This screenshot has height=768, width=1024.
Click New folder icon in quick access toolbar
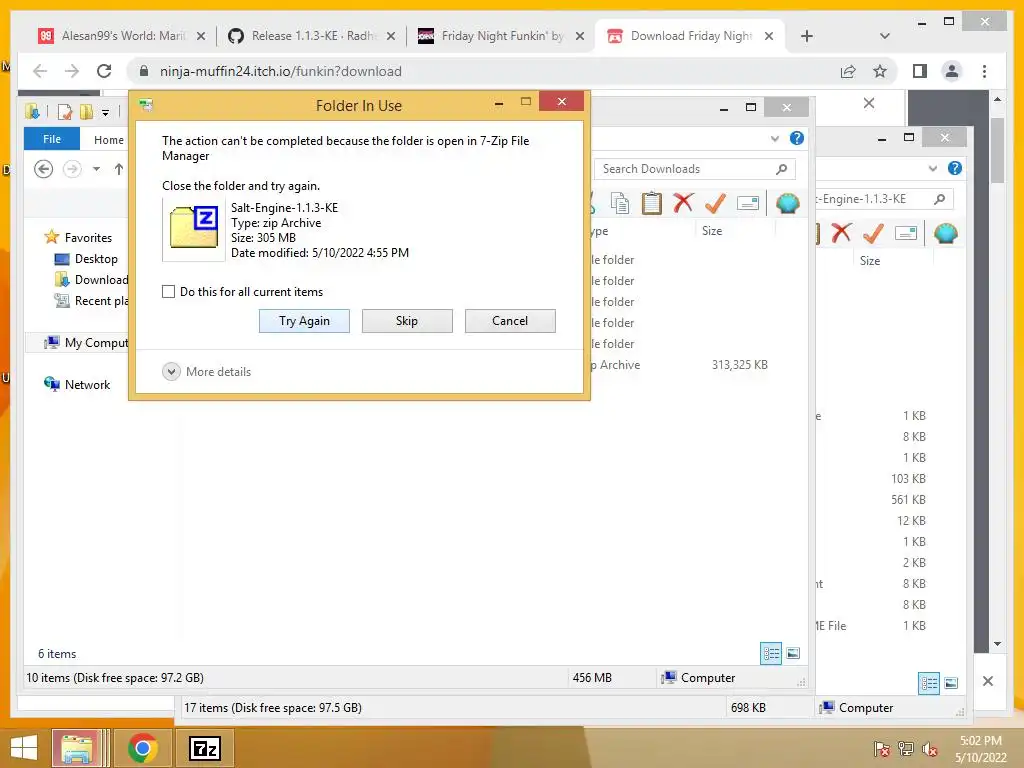86,112
